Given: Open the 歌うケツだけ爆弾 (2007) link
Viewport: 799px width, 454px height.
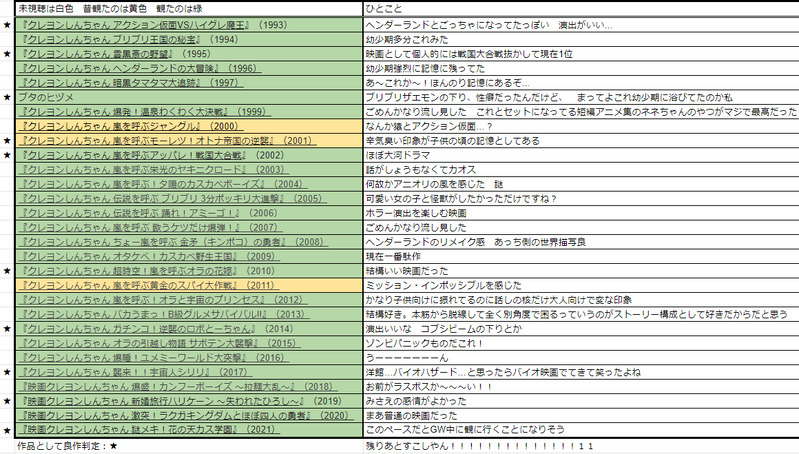Looking at the screenshot, I should (x=150, y=227).
